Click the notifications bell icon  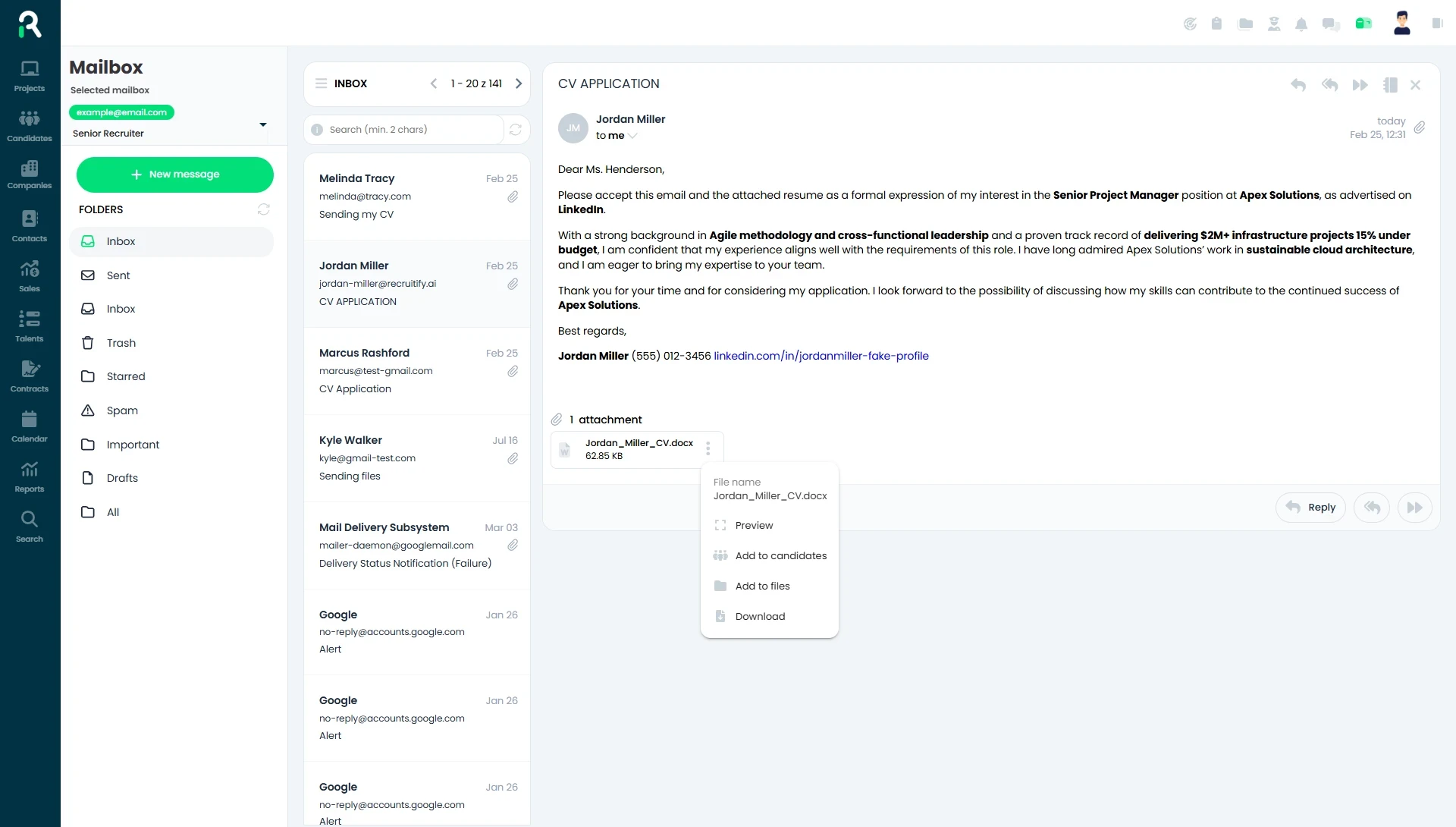tap(1301, 24)
